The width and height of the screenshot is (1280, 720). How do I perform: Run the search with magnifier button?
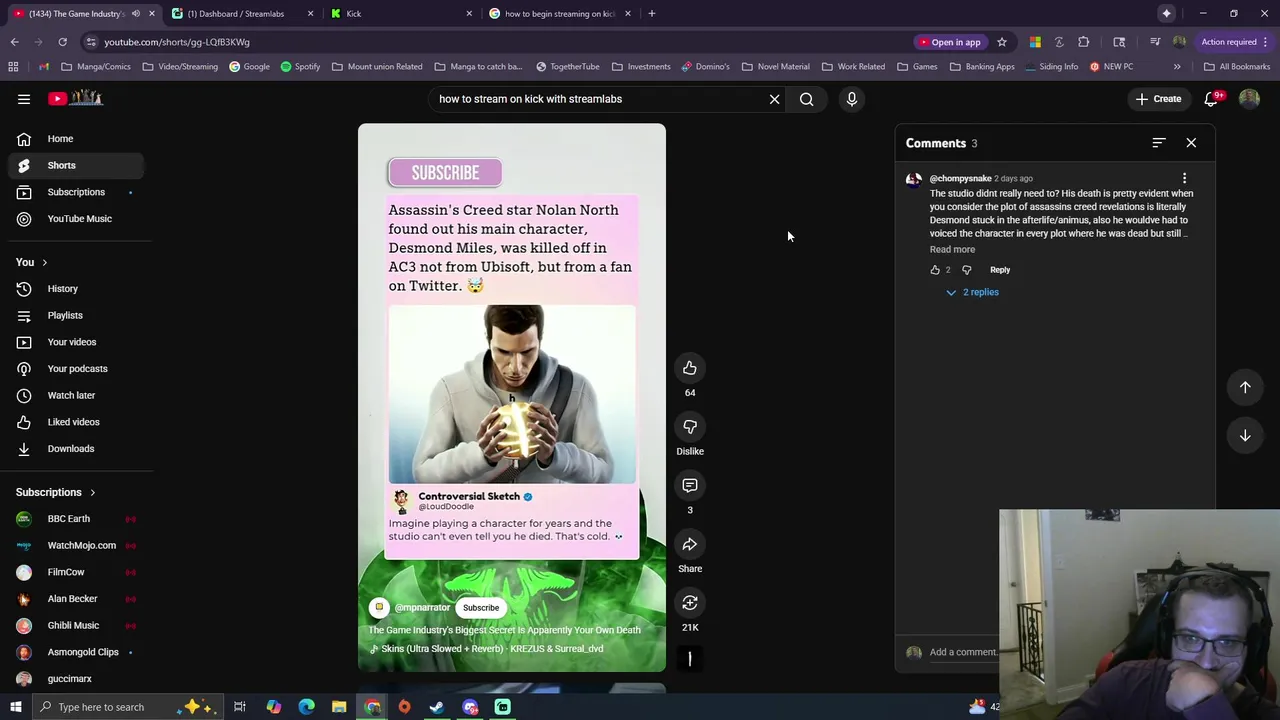pyautogui.click(x=806, y=99)
